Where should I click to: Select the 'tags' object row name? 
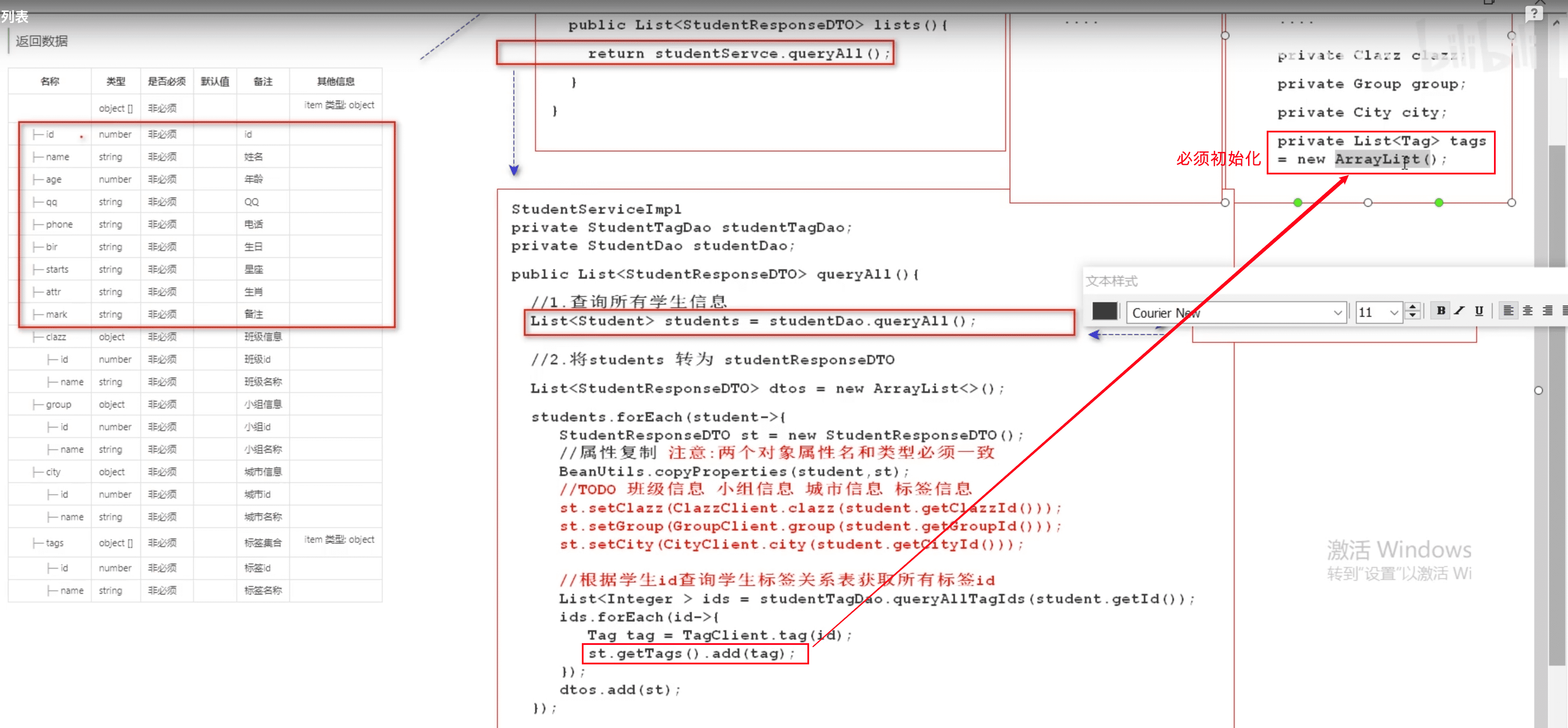point(54,543)
